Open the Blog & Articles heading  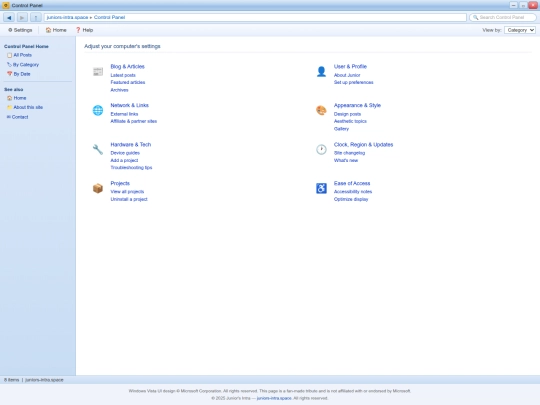coord(127,66)
